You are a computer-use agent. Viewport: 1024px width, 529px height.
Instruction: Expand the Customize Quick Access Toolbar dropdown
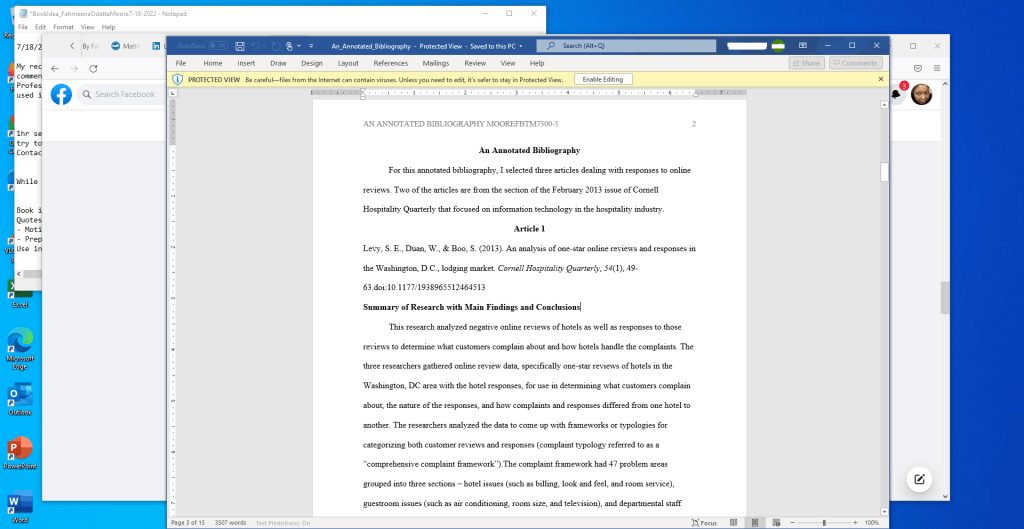click(311, 46)
